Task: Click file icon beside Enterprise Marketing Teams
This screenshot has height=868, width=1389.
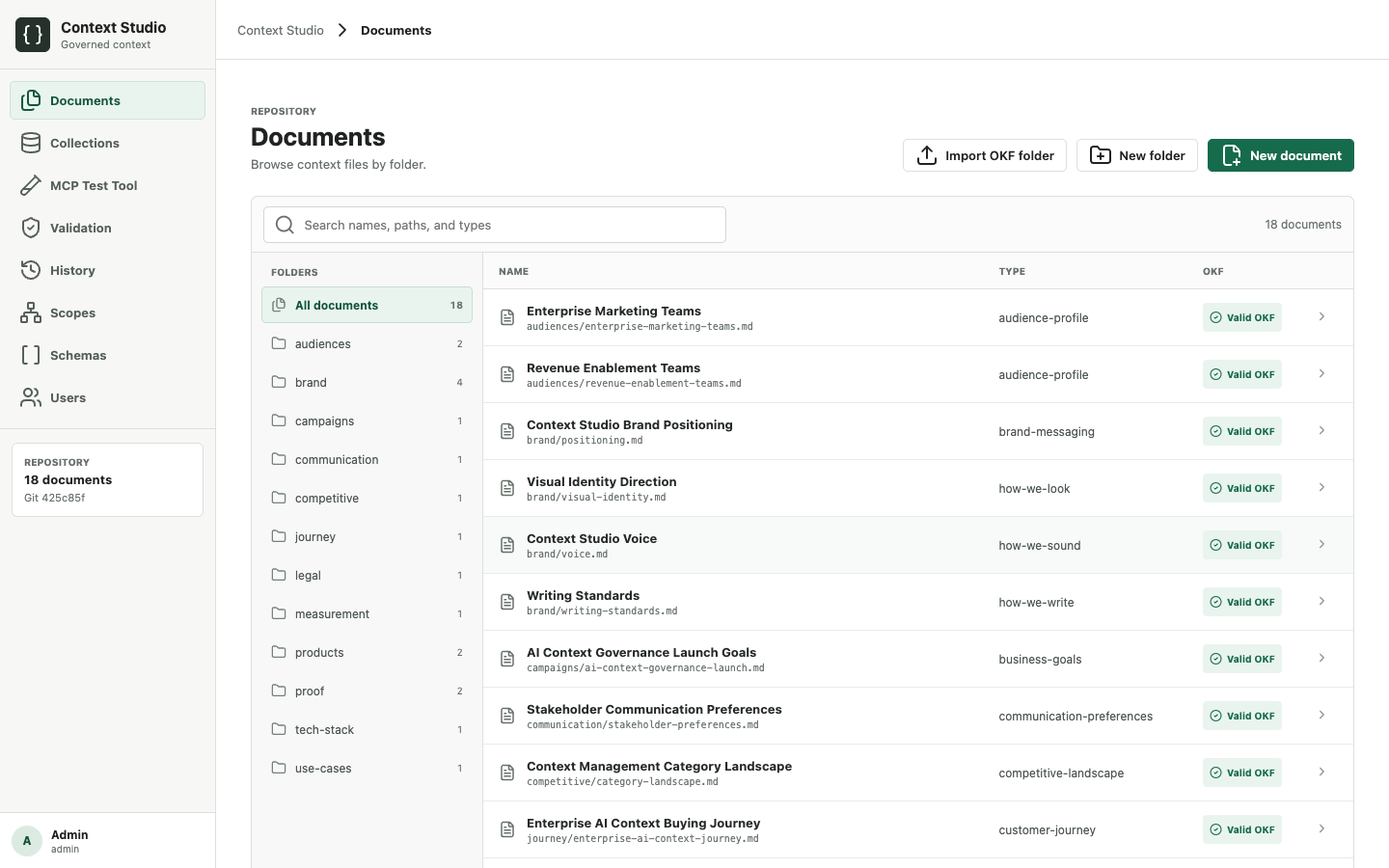Action: pyautogui.click(x=507, y=317)
